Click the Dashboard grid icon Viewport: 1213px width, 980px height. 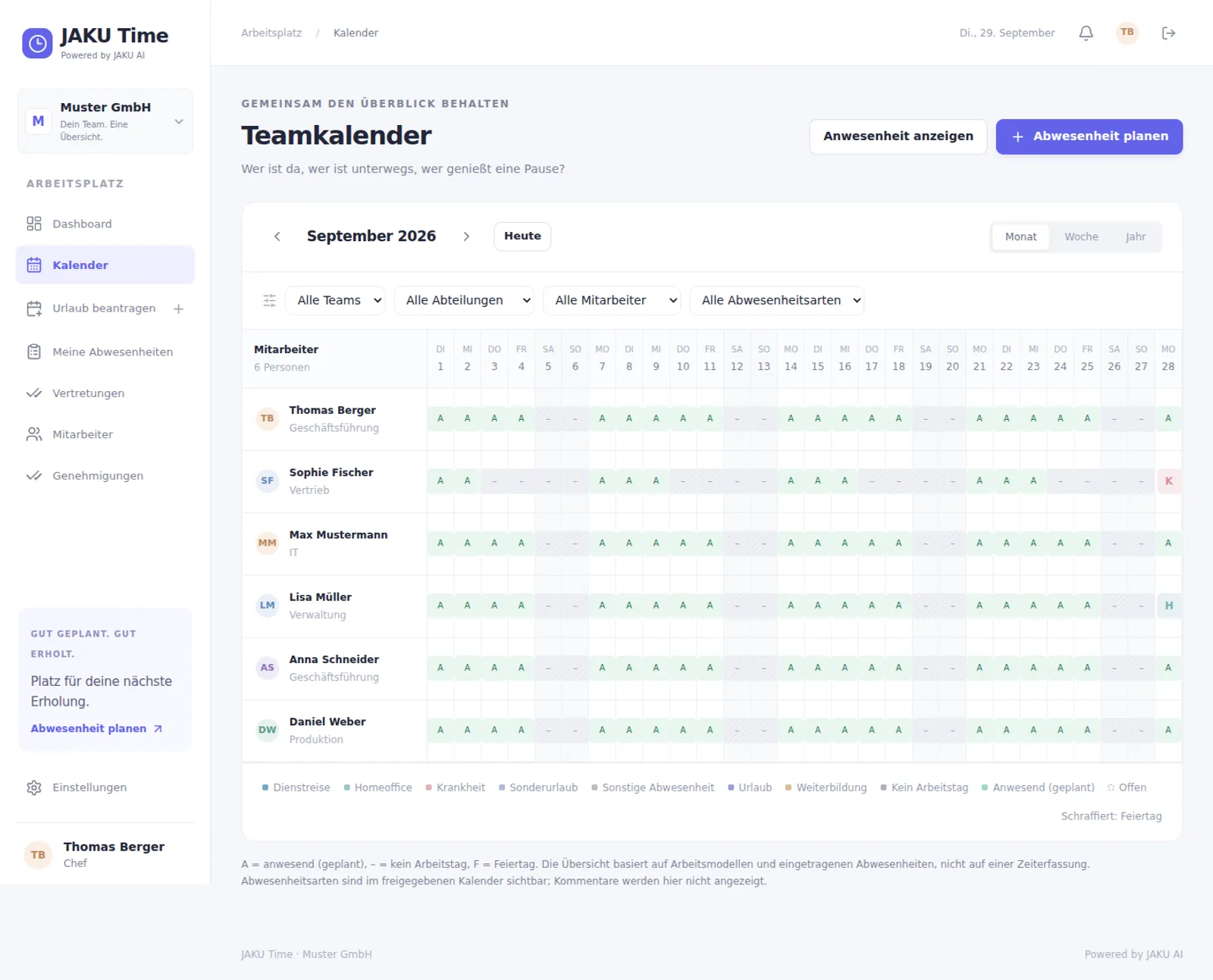coord(34,224)
